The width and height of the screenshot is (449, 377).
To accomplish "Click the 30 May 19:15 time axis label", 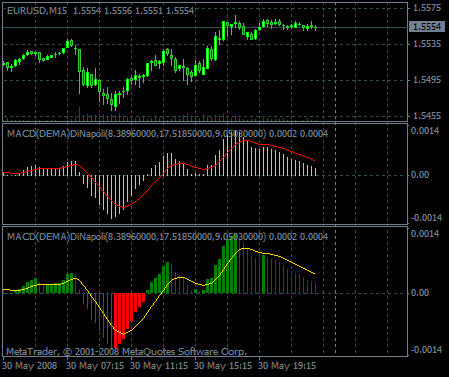I will point(287,366).
